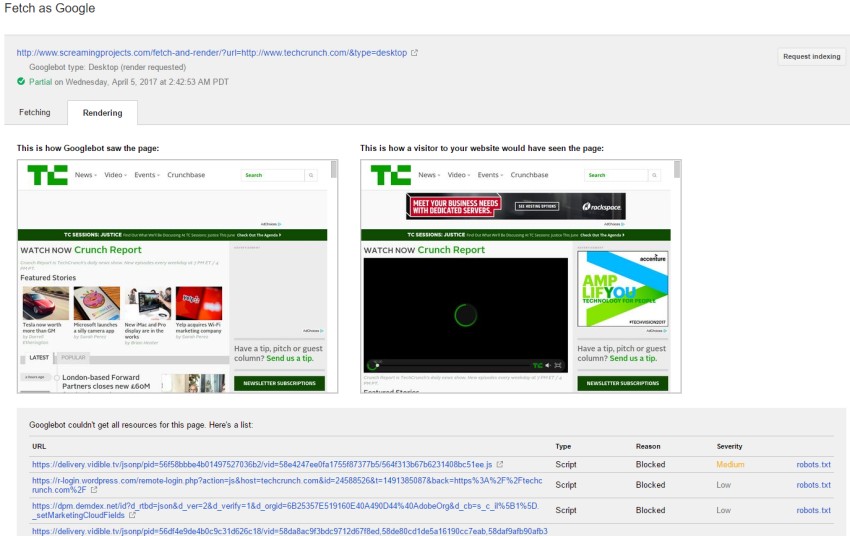Click search magnifier in Googlebot preview
The width and height of the screenshot is (850, 536).
coord(311,175)
